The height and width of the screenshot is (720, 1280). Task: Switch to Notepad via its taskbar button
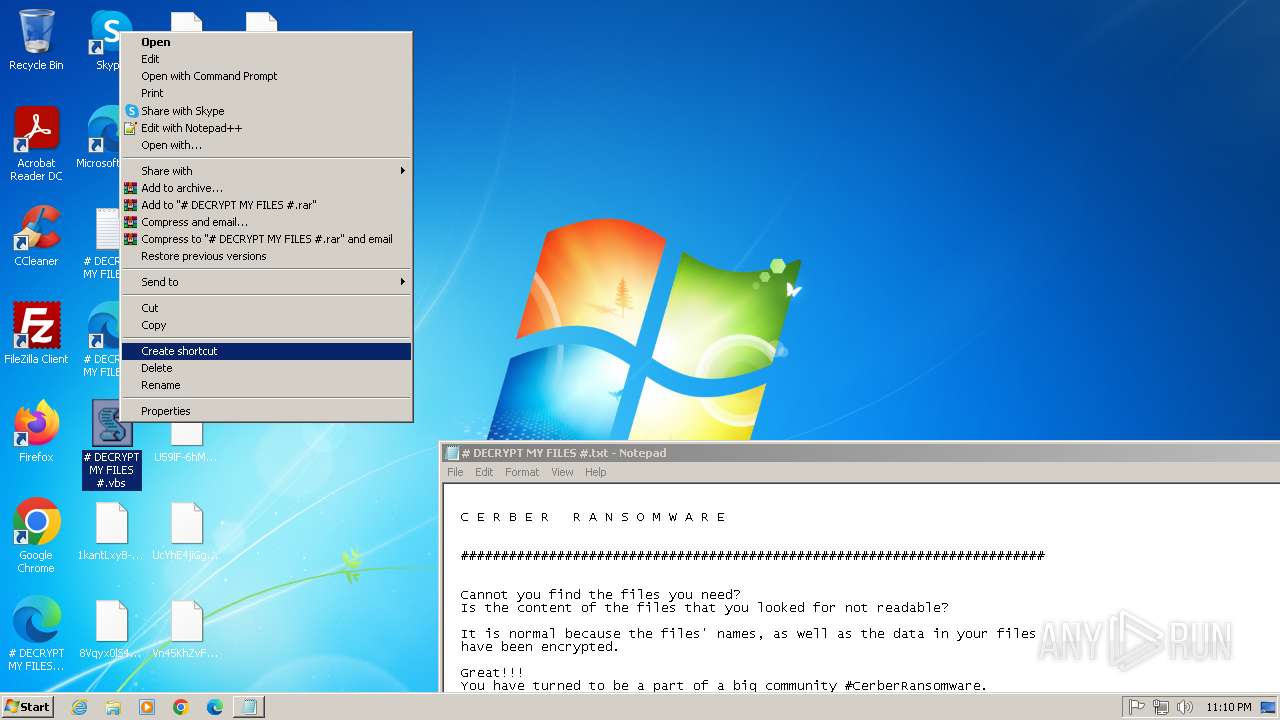[249, 707]
